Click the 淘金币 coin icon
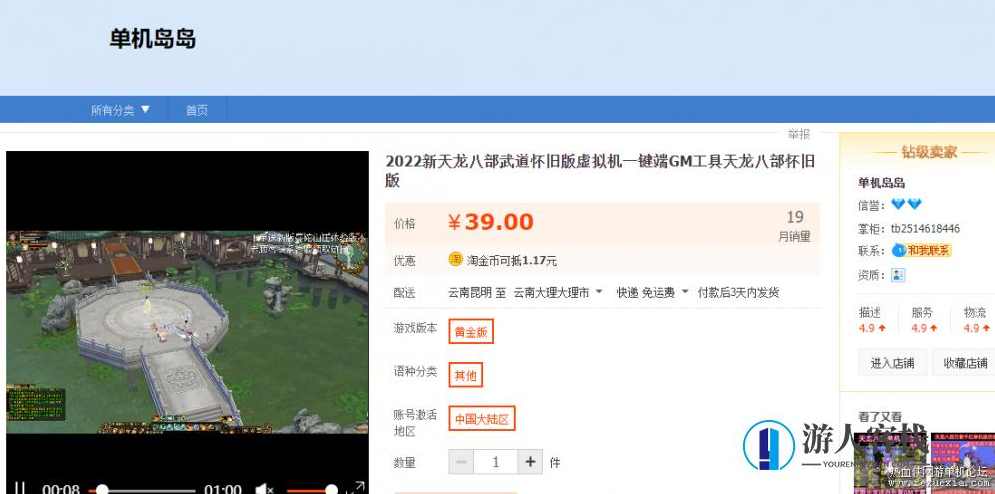Image resolution: width=995 pixels, height=494 pixels. [x=456, y=259]
